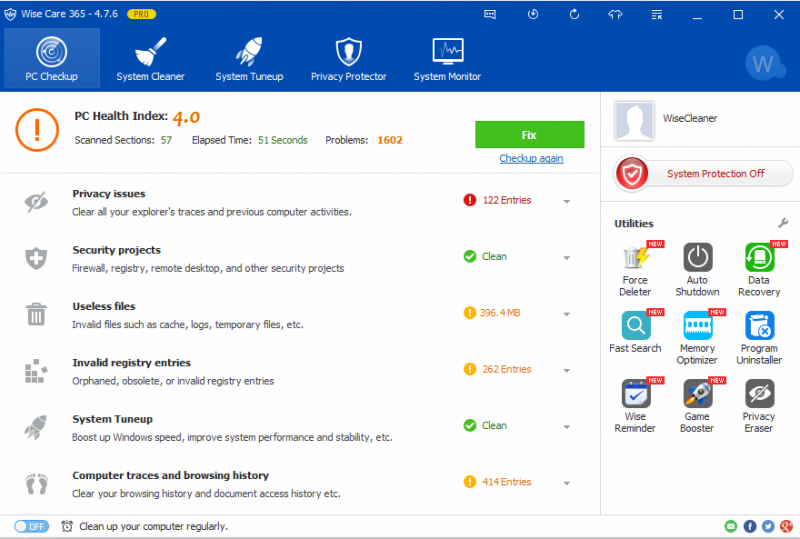Open the Twitter icon at bottom

tap(768, 526)
